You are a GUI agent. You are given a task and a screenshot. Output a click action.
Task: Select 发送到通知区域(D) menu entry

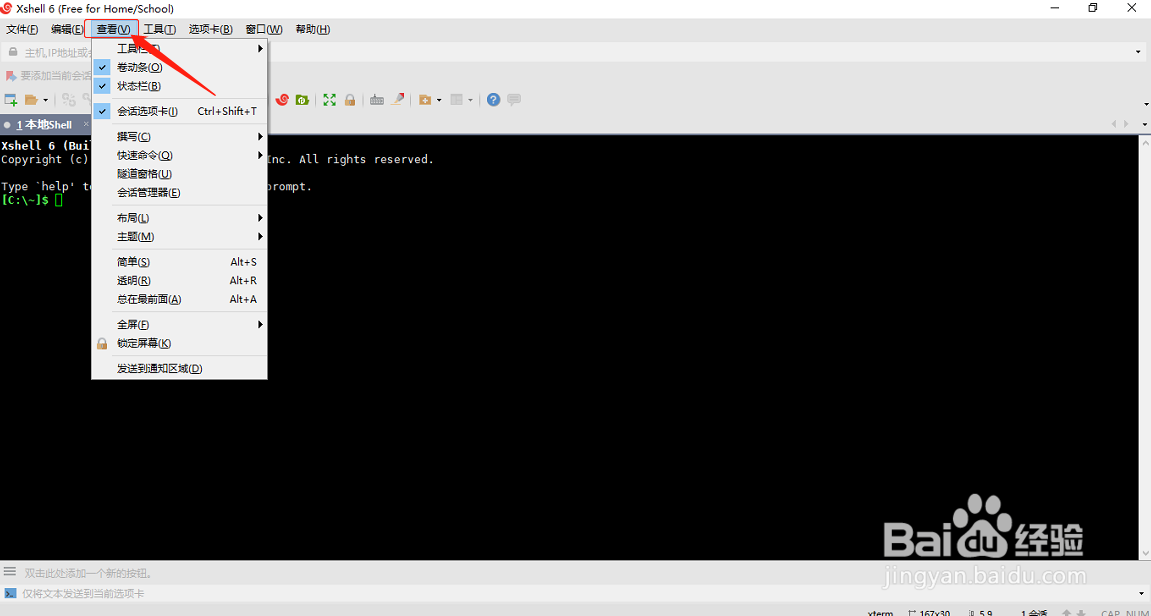coord(179,369)
